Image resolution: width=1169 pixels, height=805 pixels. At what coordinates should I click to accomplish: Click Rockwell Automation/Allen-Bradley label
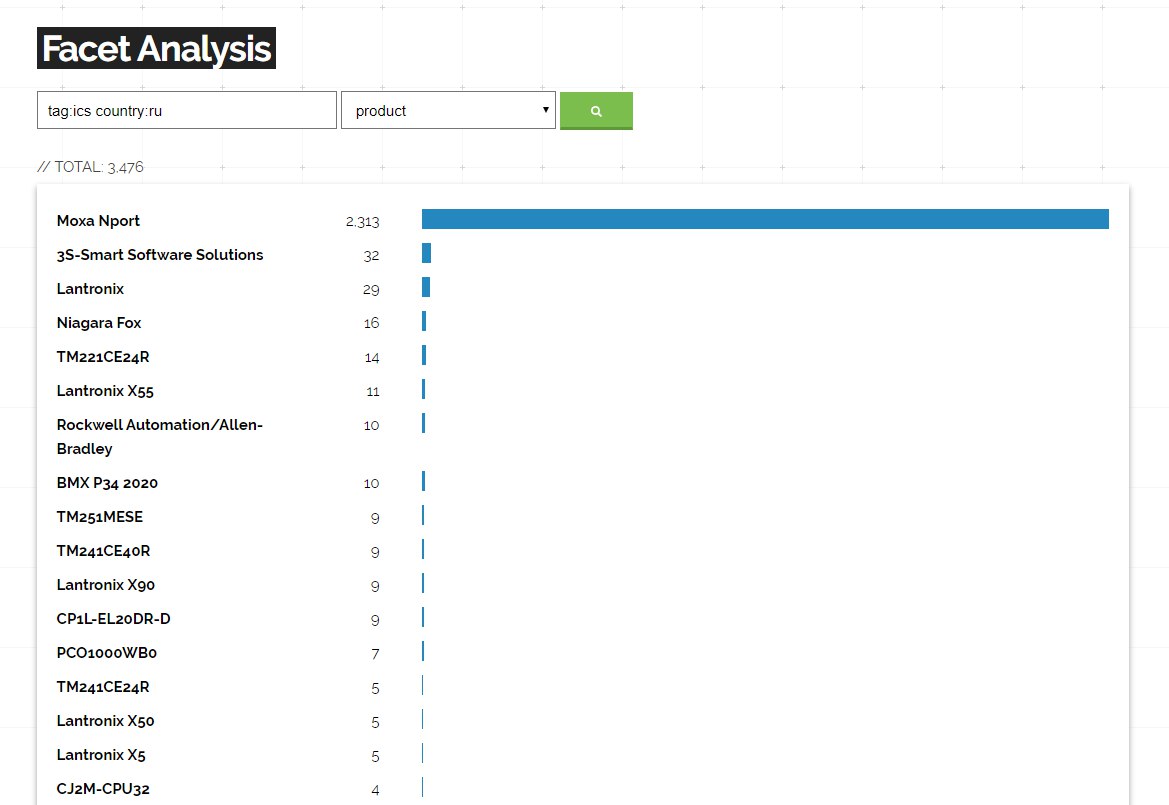160,436
